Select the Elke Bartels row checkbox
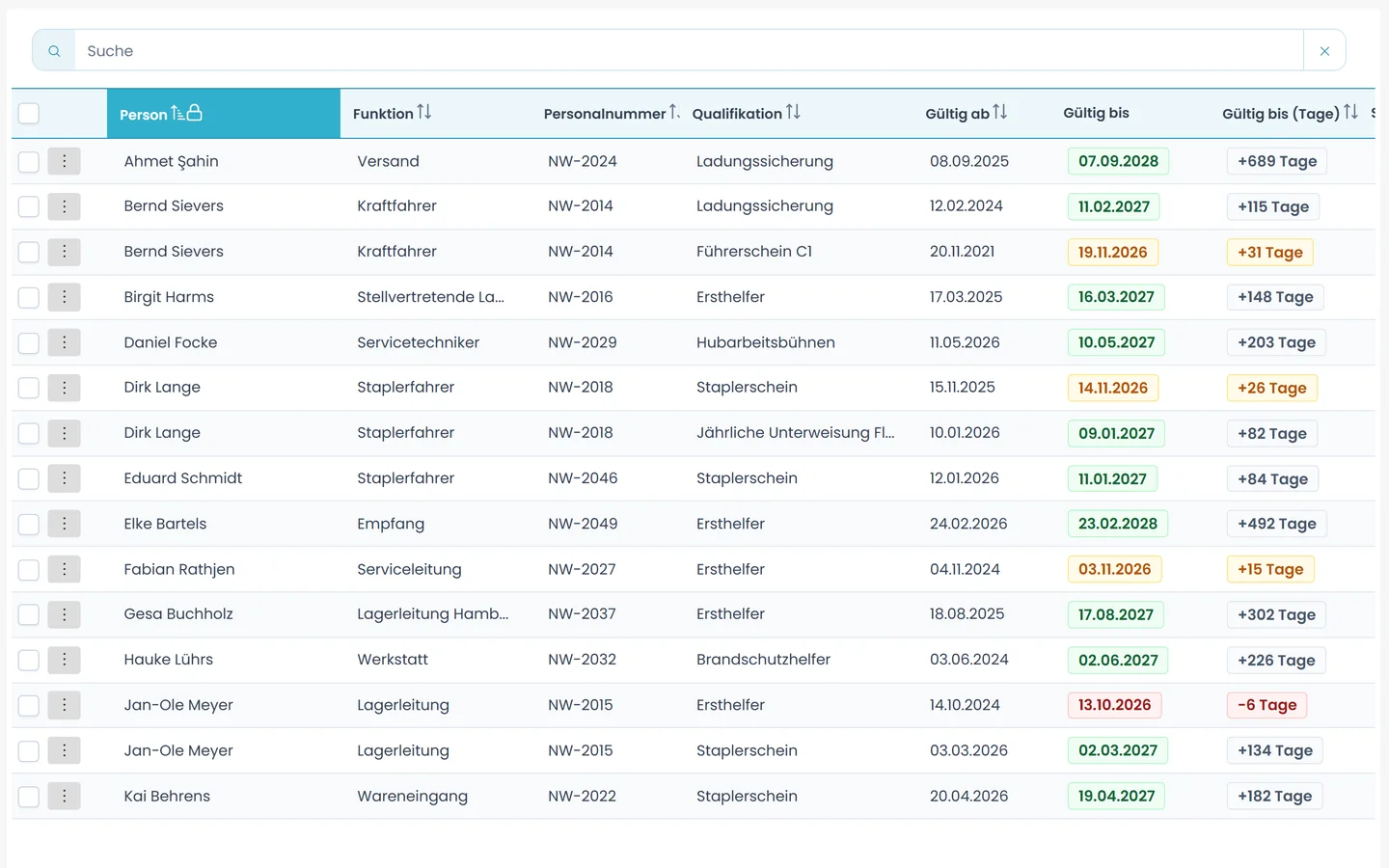 click(x=29, y=524)
